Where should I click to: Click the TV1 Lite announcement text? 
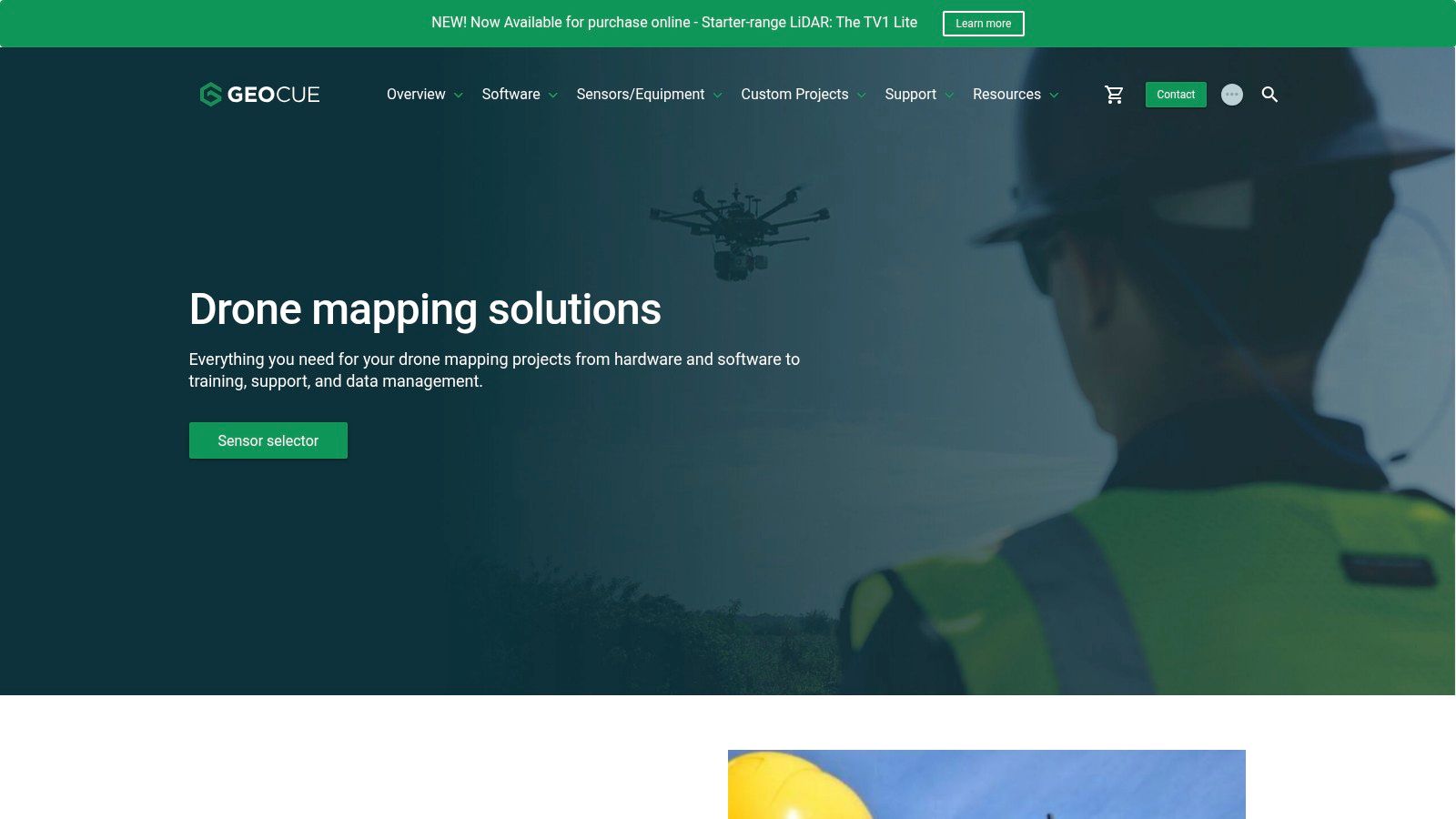point(674,23)
